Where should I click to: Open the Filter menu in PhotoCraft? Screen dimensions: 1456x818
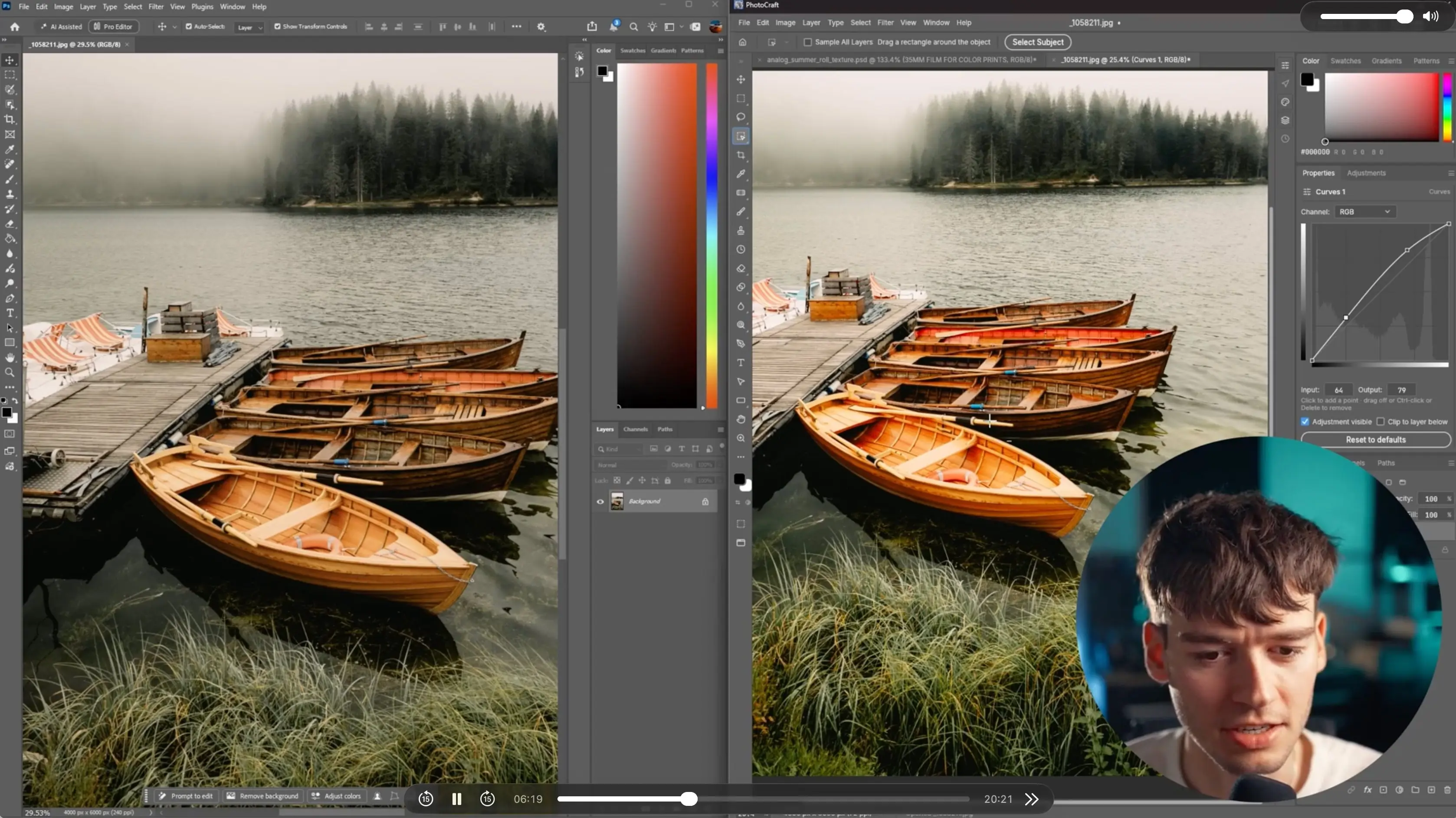pyautogui.click(x=885, y=23)
